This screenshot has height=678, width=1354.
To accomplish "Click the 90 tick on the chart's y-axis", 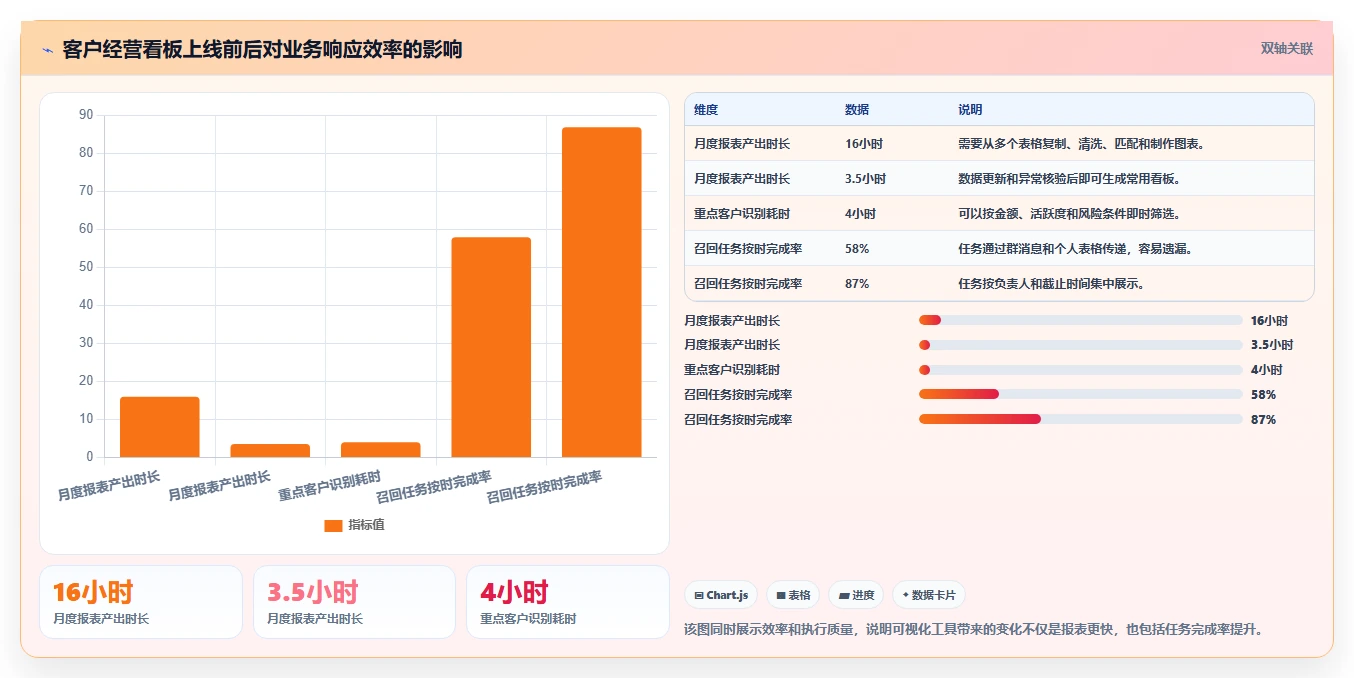I will click(86, 115).
